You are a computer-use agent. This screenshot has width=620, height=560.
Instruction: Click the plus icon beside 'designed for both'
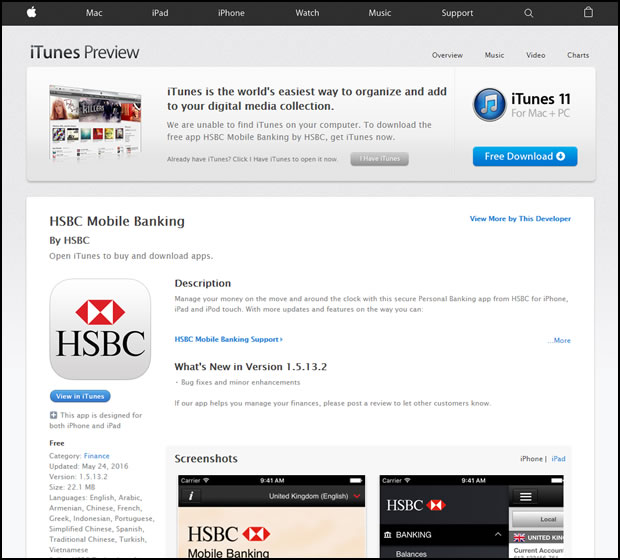53,415
